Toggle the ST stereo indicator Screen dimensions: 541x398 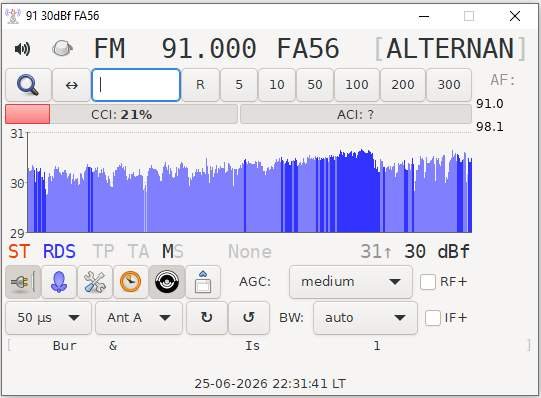click(x=19, y=251)
